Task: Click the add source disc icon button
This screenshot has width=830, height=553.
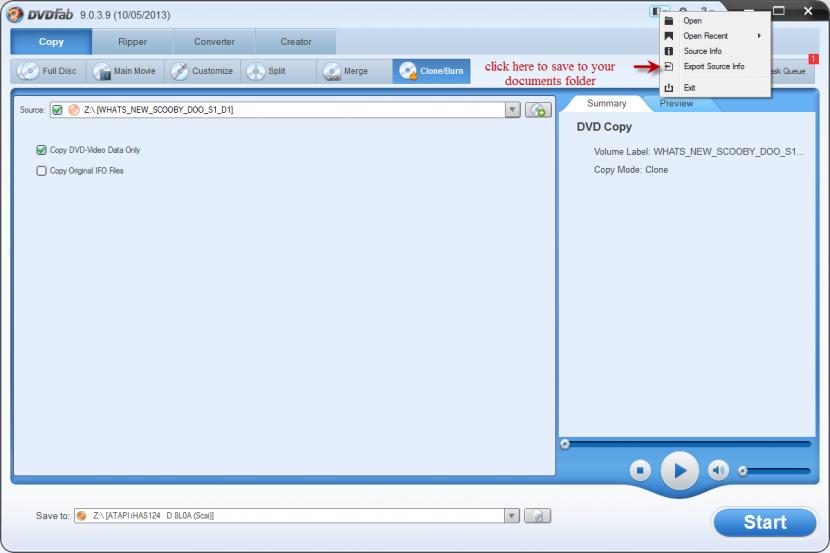Action: tap(538, 110)
